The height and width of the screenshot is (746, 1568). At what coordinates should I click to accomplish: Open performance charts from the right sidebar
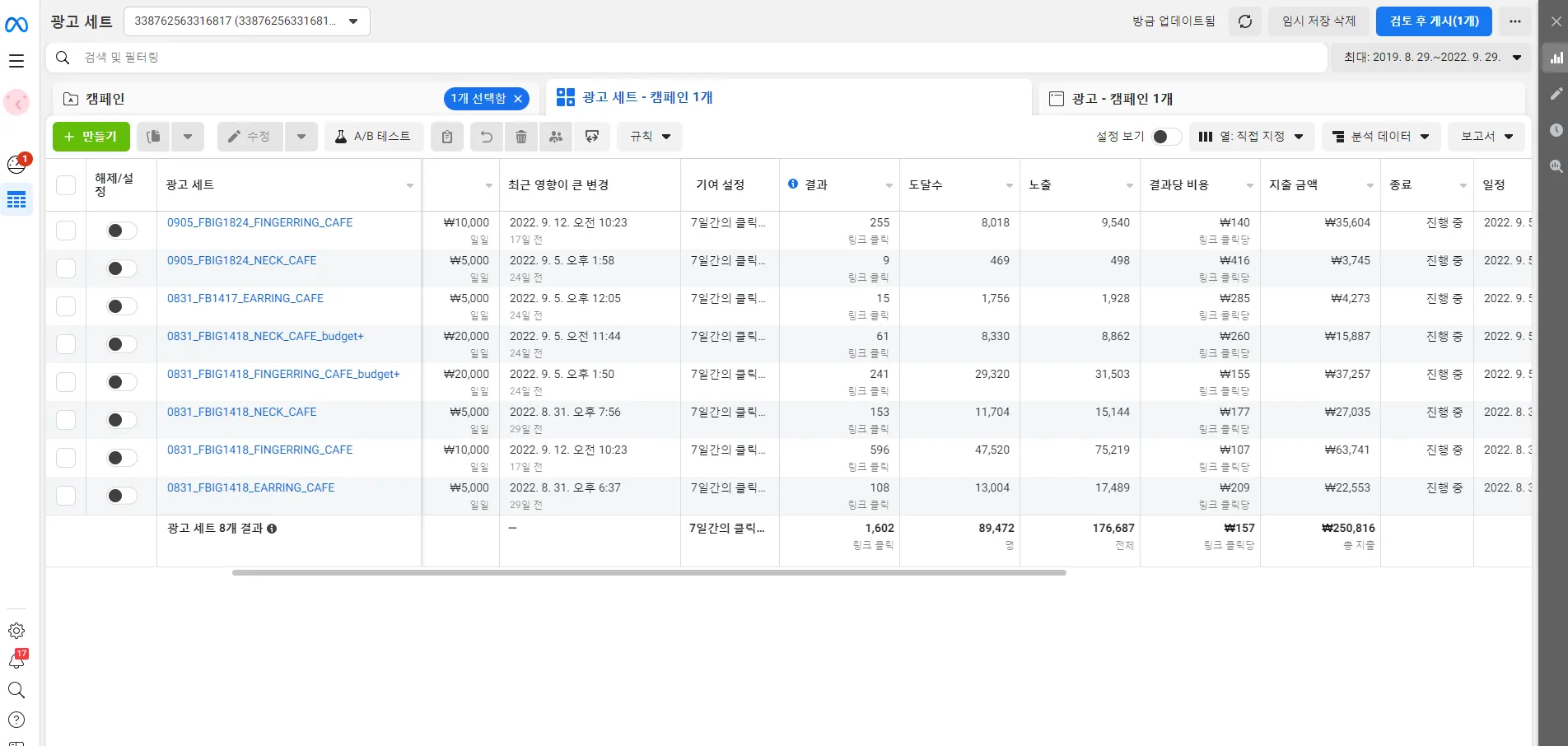click(1556, 58)
